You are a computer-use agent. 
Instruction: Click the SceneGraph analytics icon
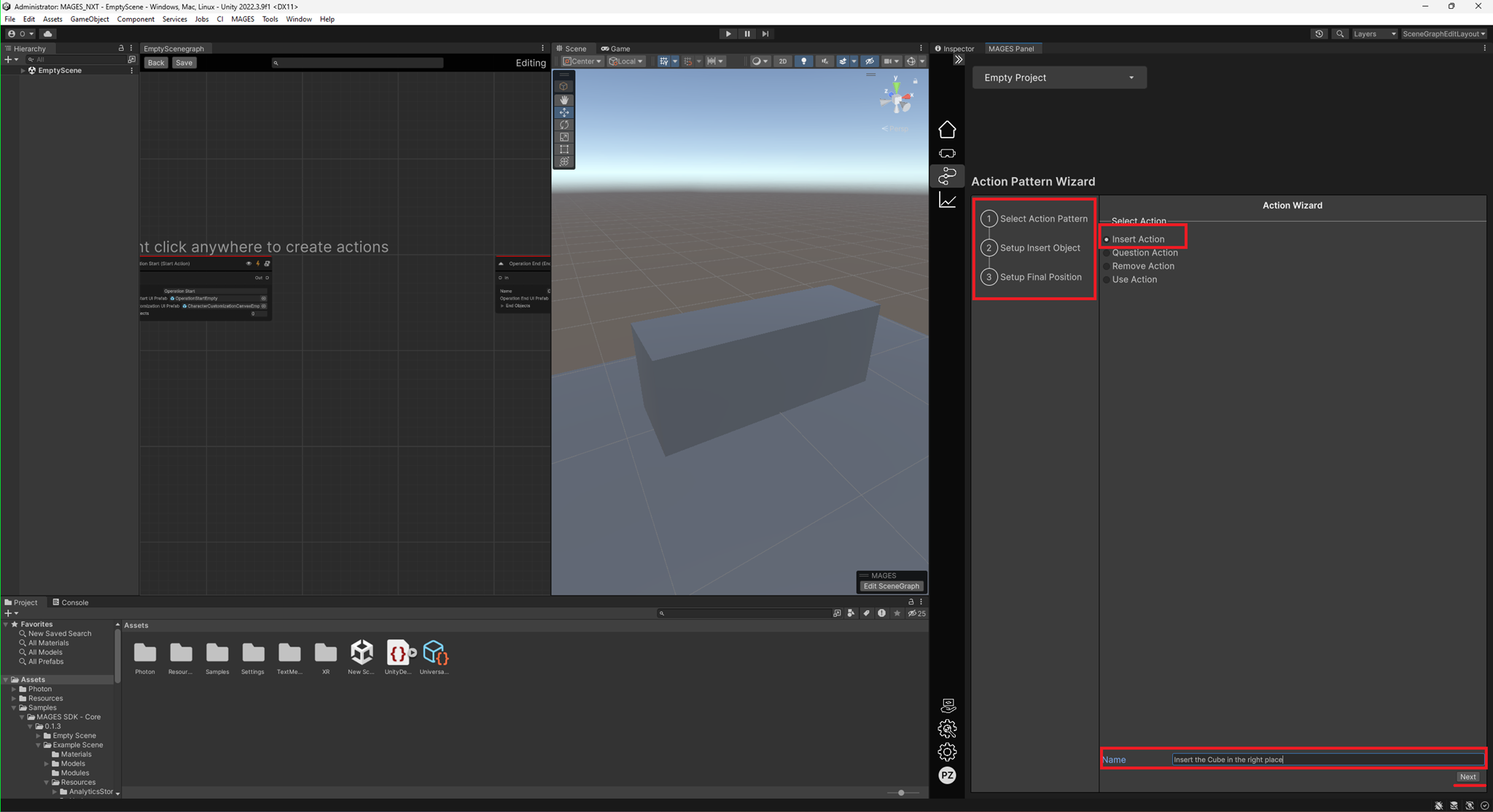(x=947, y=200)
